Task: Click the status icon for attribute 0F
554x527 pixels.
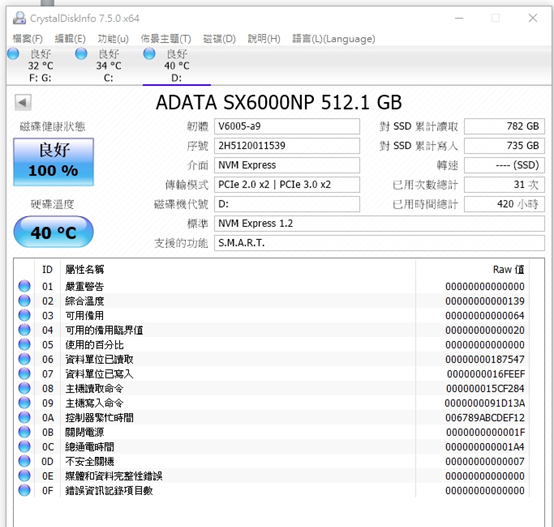Action: pos(24,490)
